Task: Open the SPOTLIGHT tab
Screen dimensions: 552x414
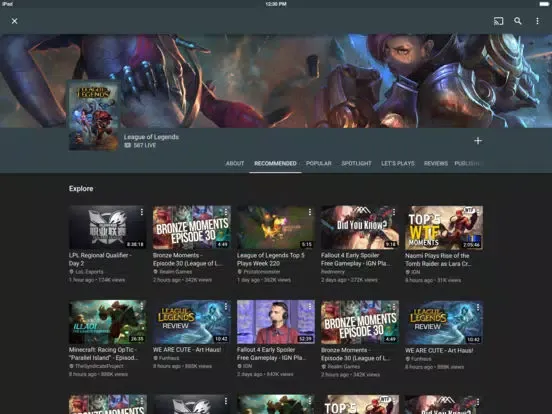Action: pyautogui.click(x=356, y=163)
